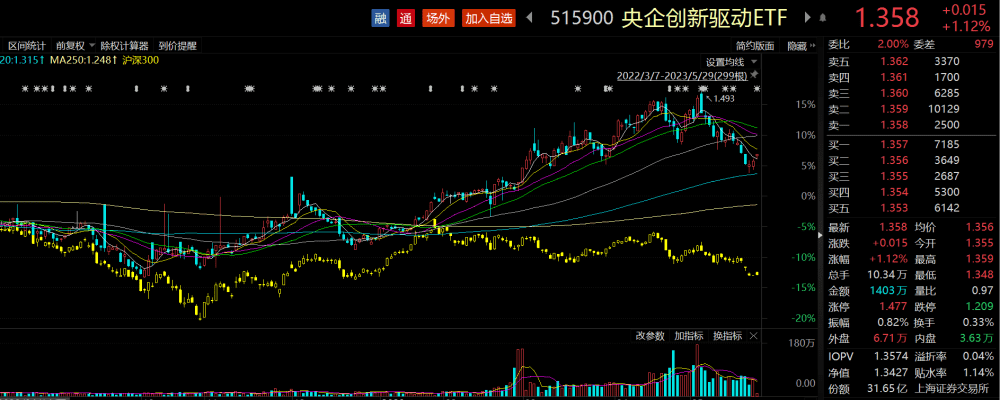The image size is (1000, 400).
Task: Click 换指标 to change the indicator
Action: (727, 336)
